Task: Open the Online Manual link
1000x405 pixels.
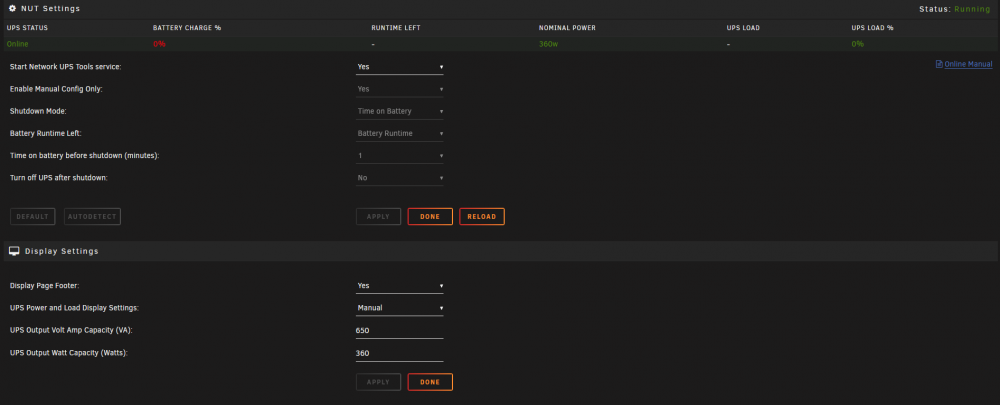Action: click(x=968, y=64)
